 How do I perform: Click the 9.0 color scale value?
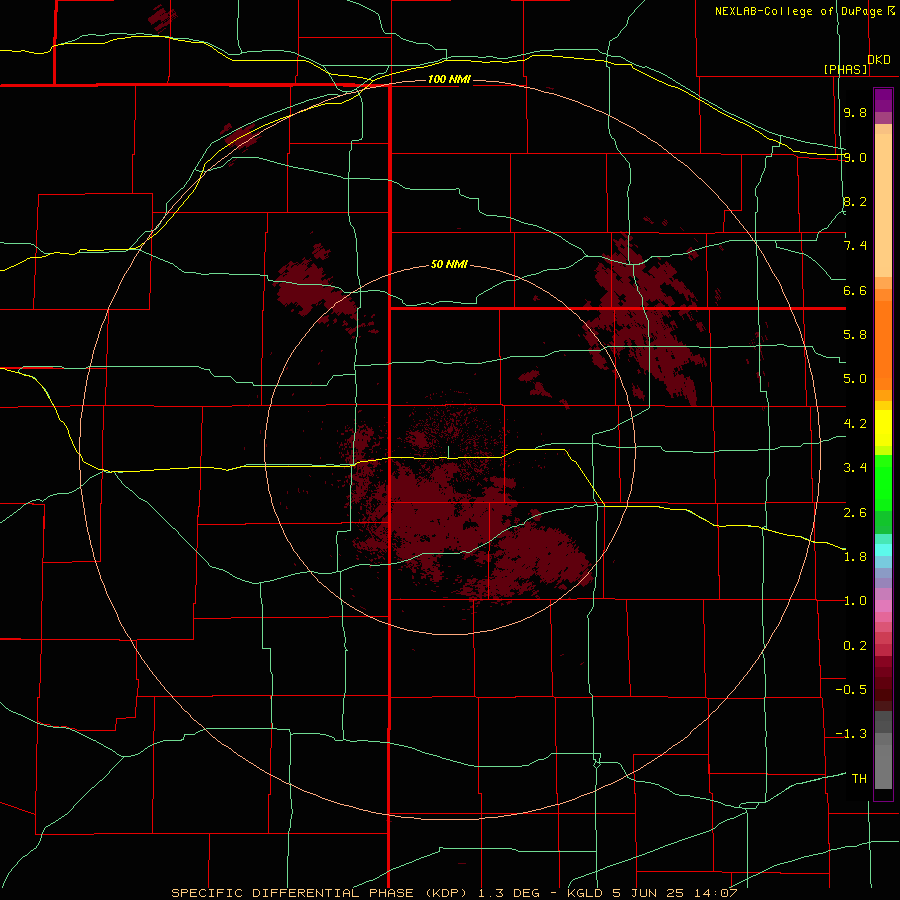pos(855,157)
